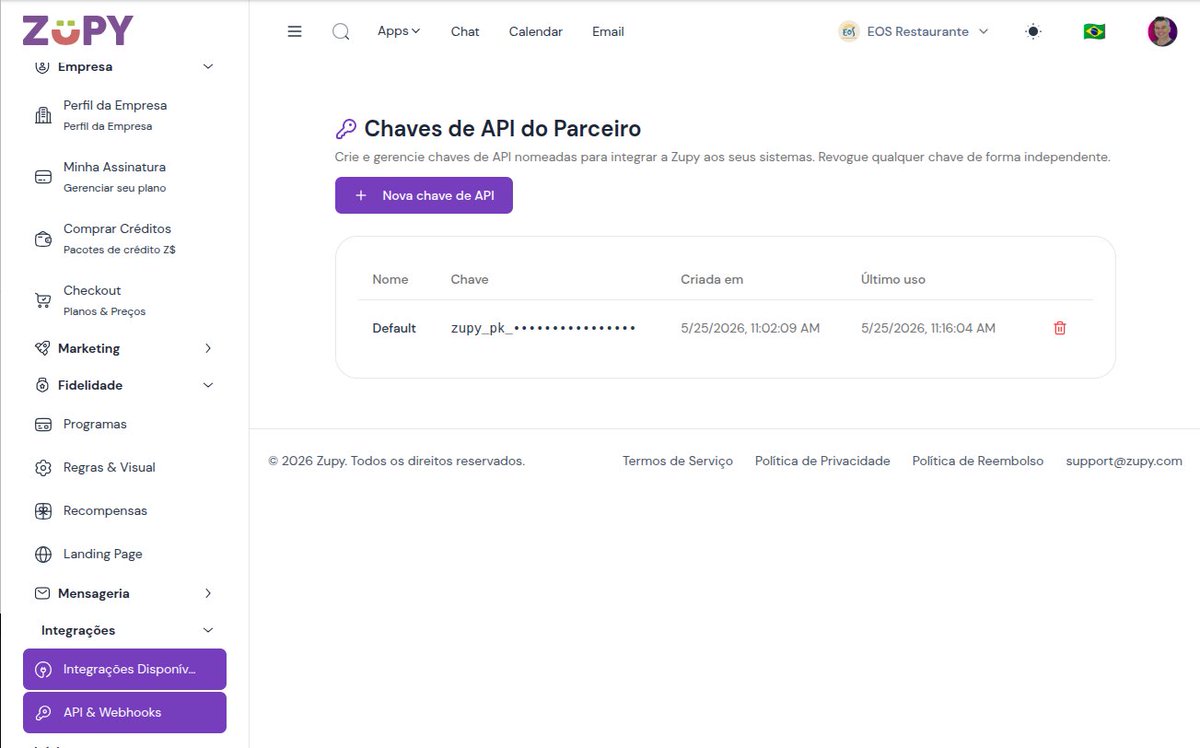Click the Fidelidade badge icon
1200x748 pixels.
(42, 385)
